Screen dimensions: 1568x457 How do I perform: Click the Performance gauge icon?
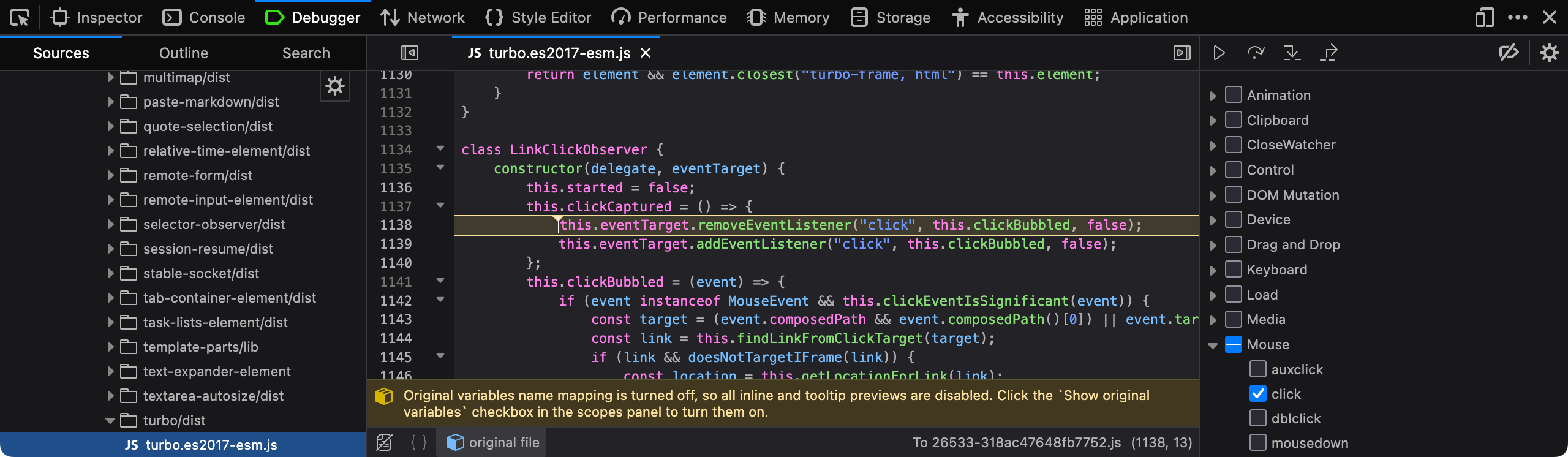coord(620,18)
